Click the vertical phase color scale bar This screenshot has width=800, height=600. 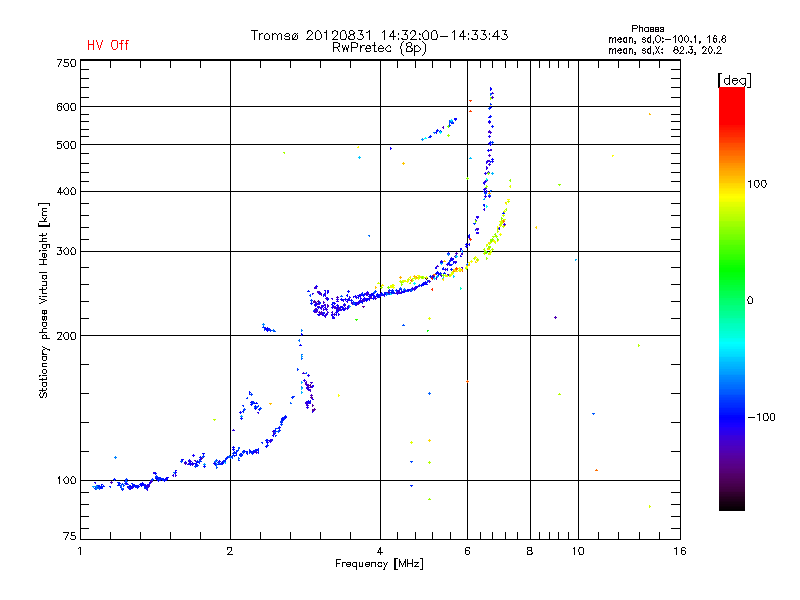[x=732, y=299]
